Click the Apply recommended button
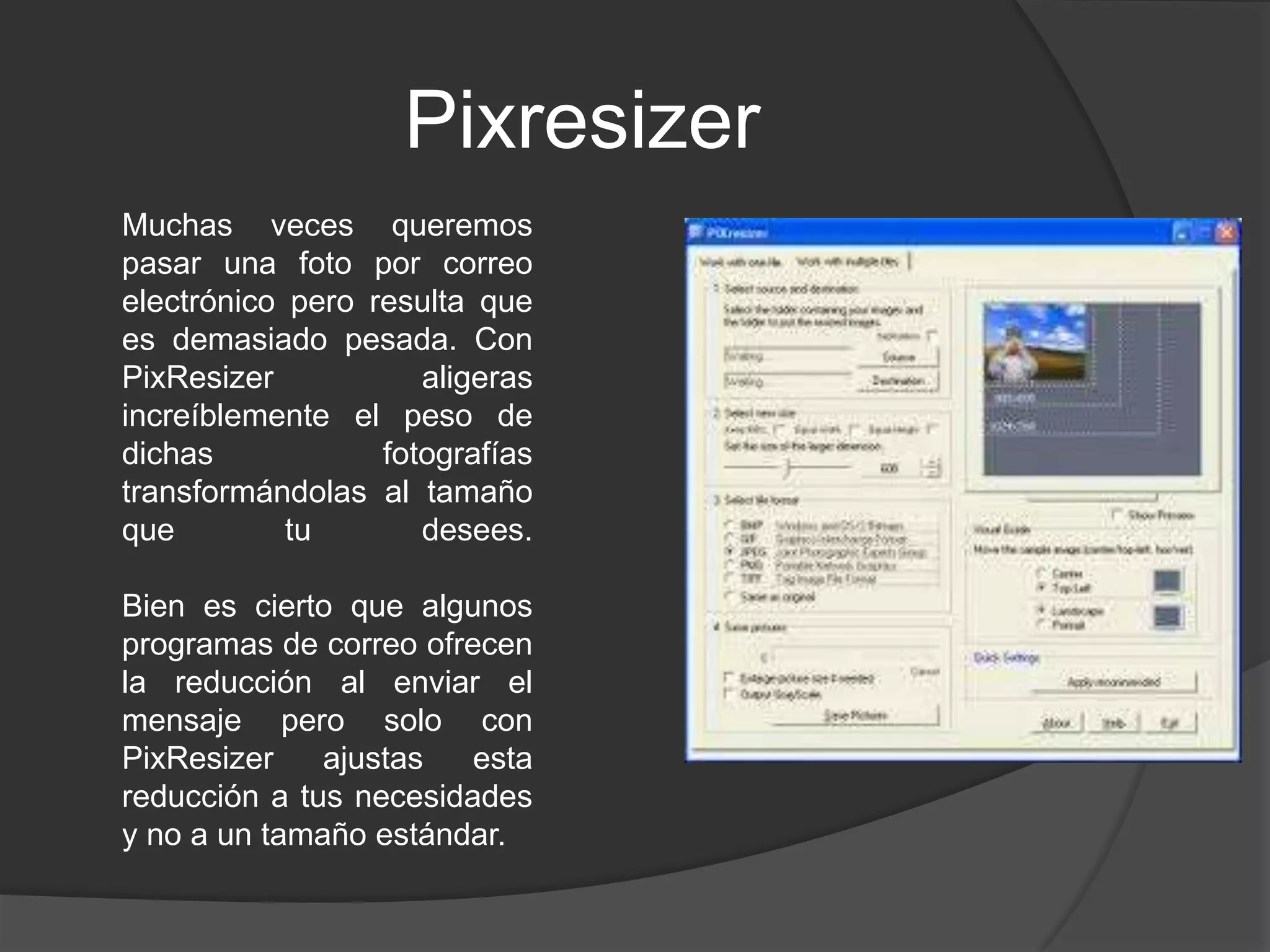This screenshot has height=952, width=1270. 1114,682
